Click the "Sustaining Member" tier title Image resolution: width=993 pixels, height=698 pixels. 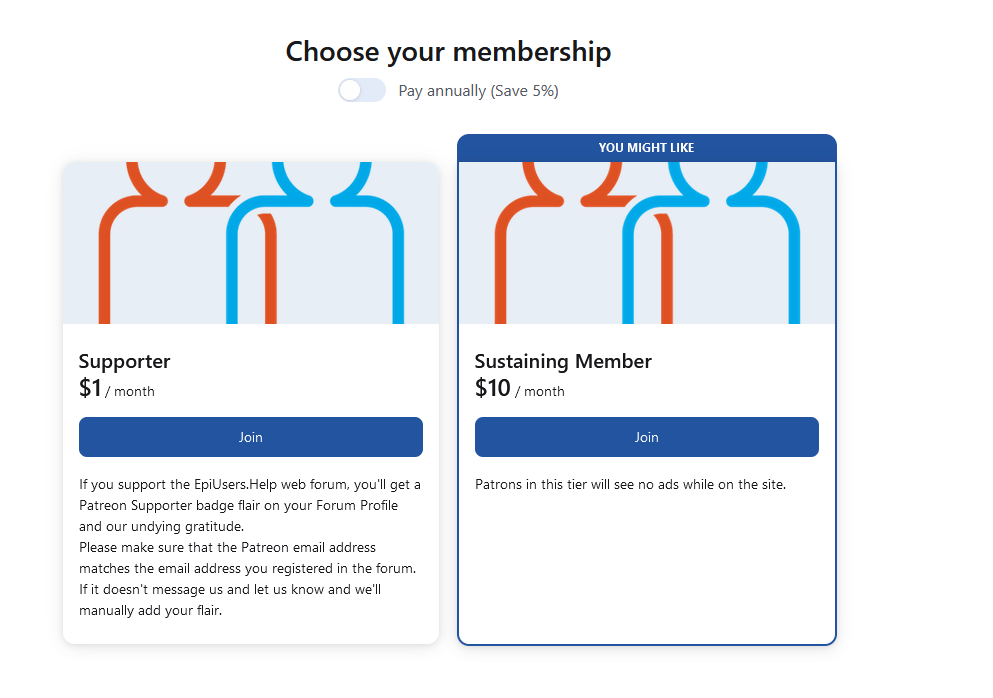click(563, 361)
